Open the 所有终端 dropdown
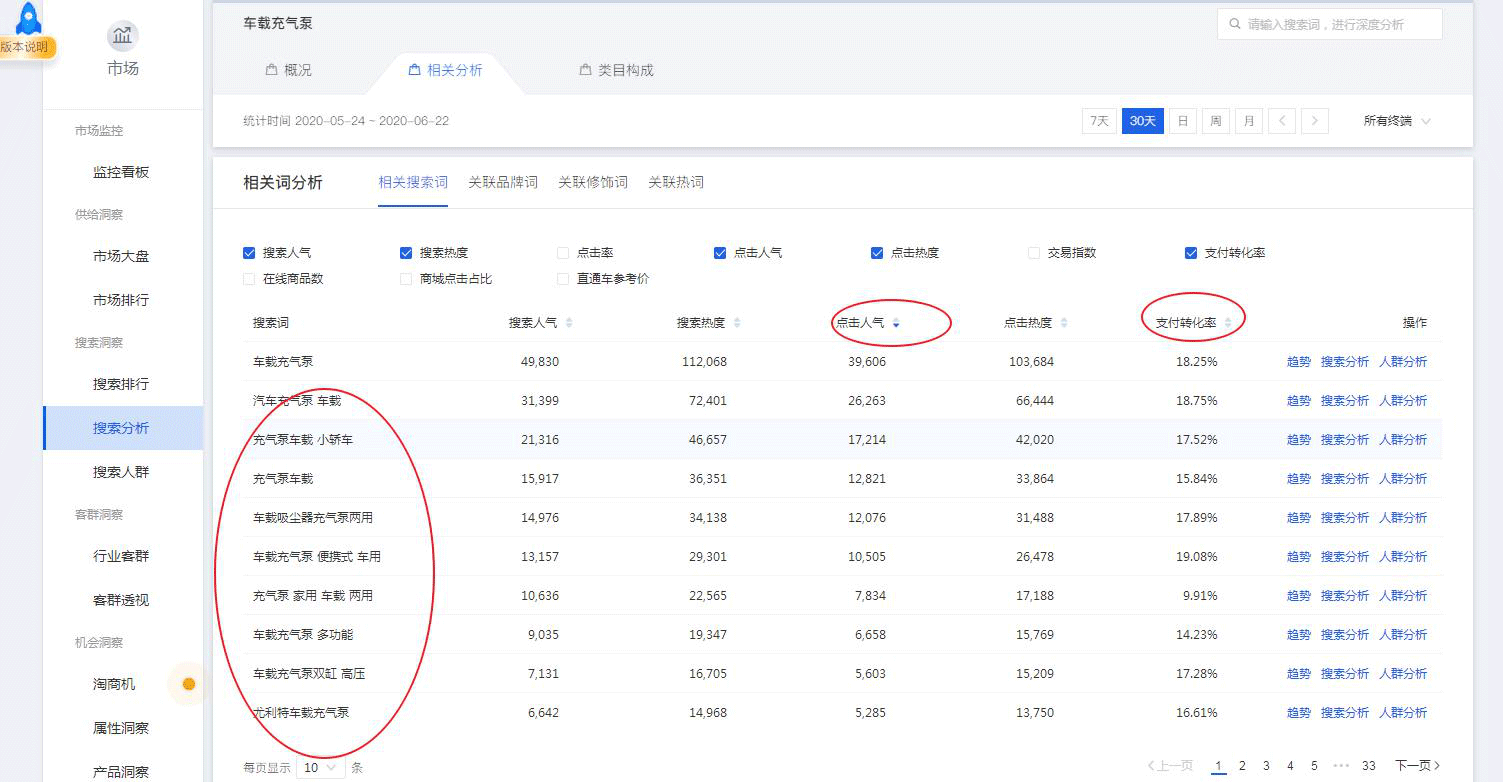 tap(1397, 121)
